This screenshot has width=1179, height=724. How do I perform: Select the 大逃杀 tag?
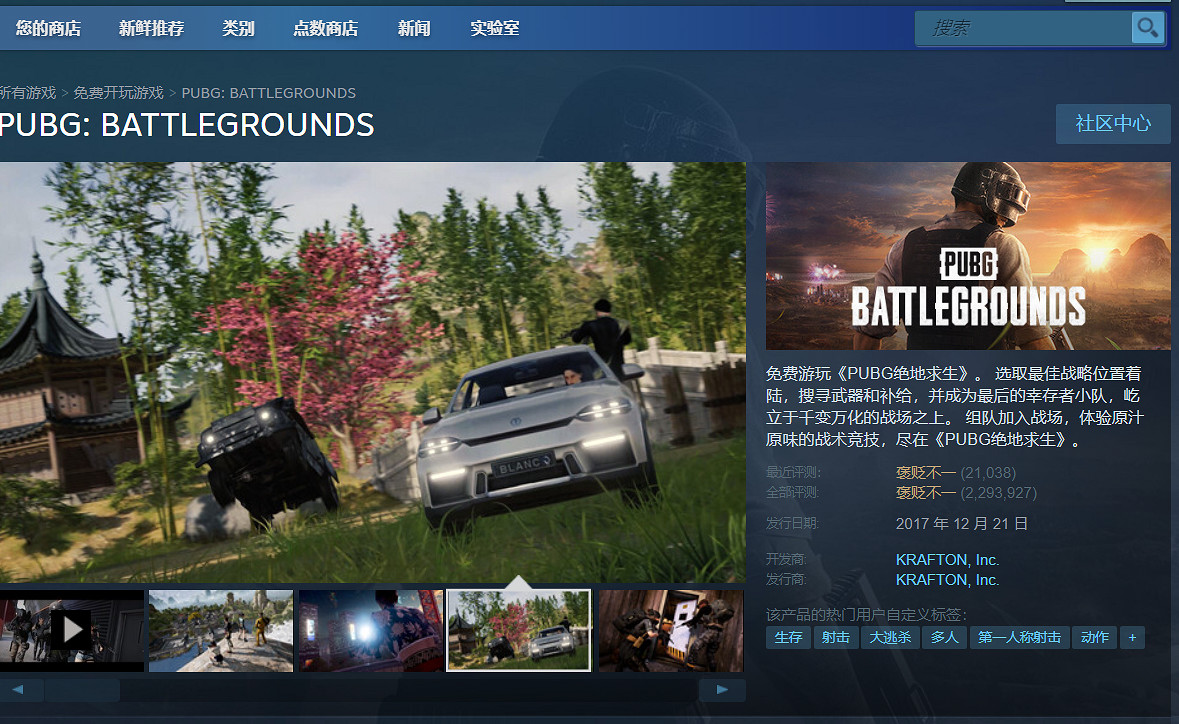[x=889, y=637]
